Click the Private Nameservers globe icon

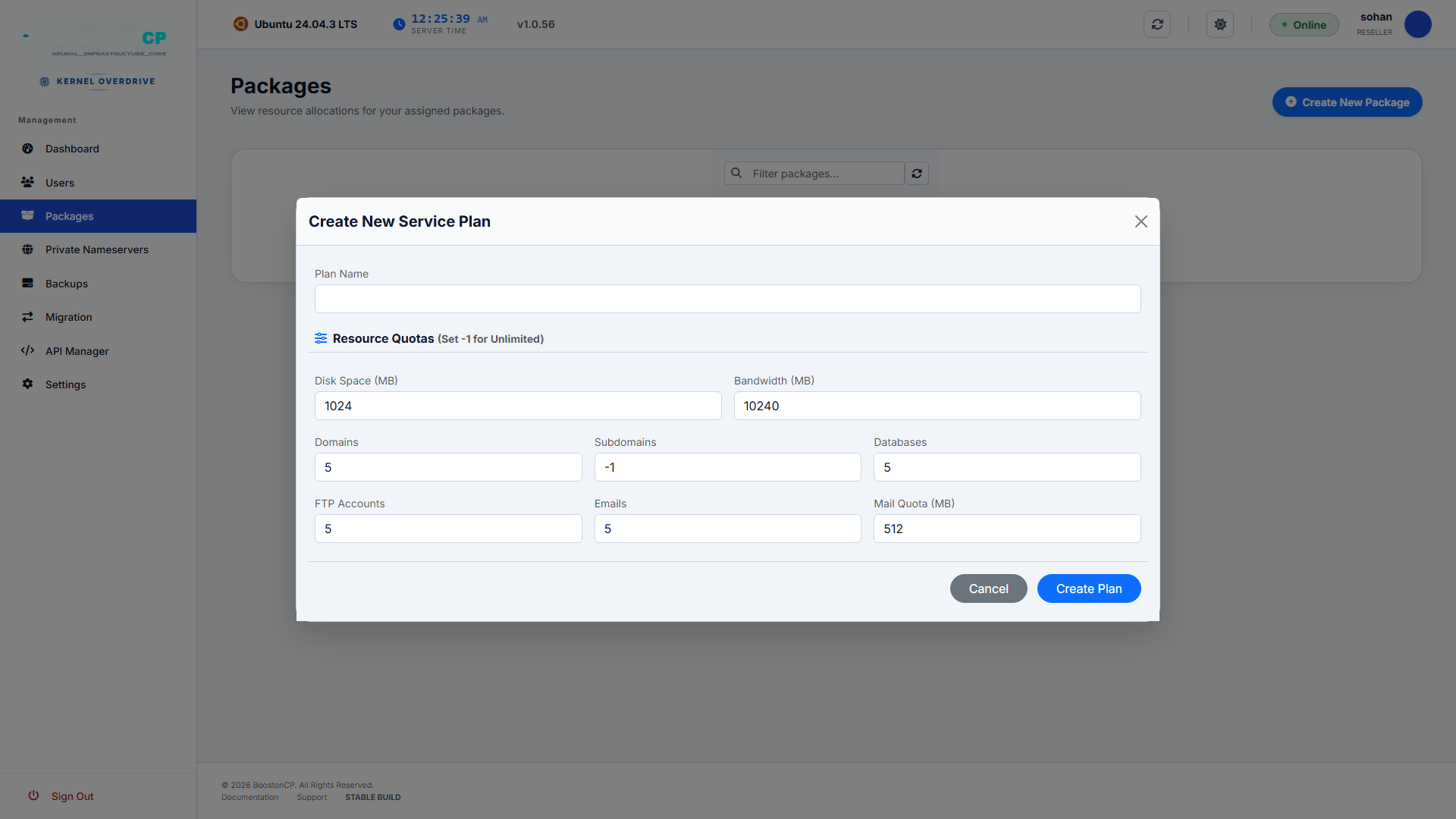[27, 249]
